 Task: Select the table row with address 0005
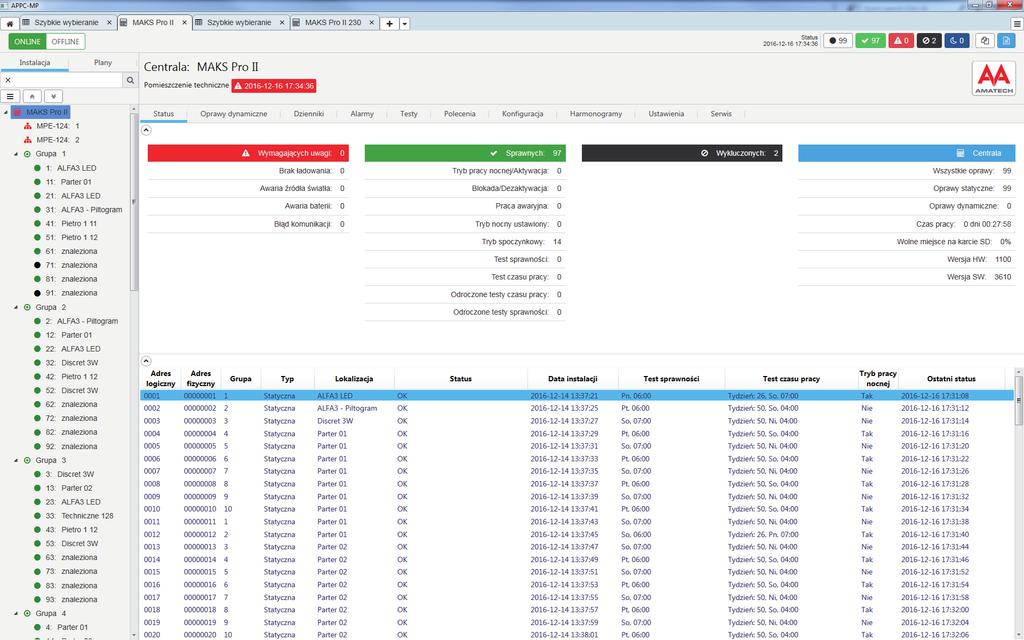pyautogui.click(x=577, y=446)
